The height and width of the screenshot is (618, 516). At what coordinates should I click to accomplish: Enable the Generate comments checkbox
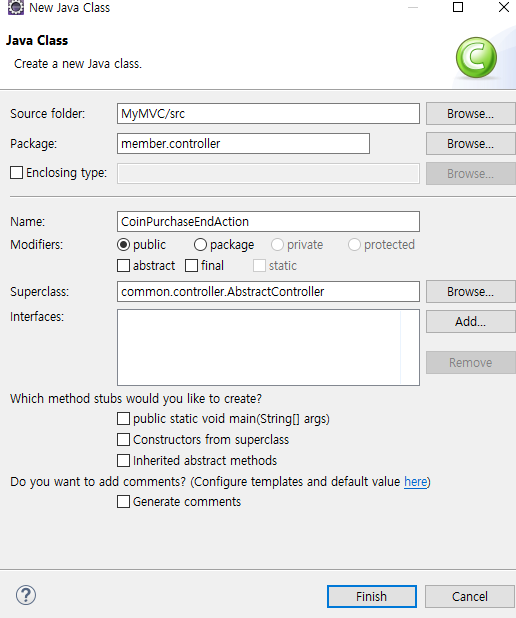coord(123,502)
